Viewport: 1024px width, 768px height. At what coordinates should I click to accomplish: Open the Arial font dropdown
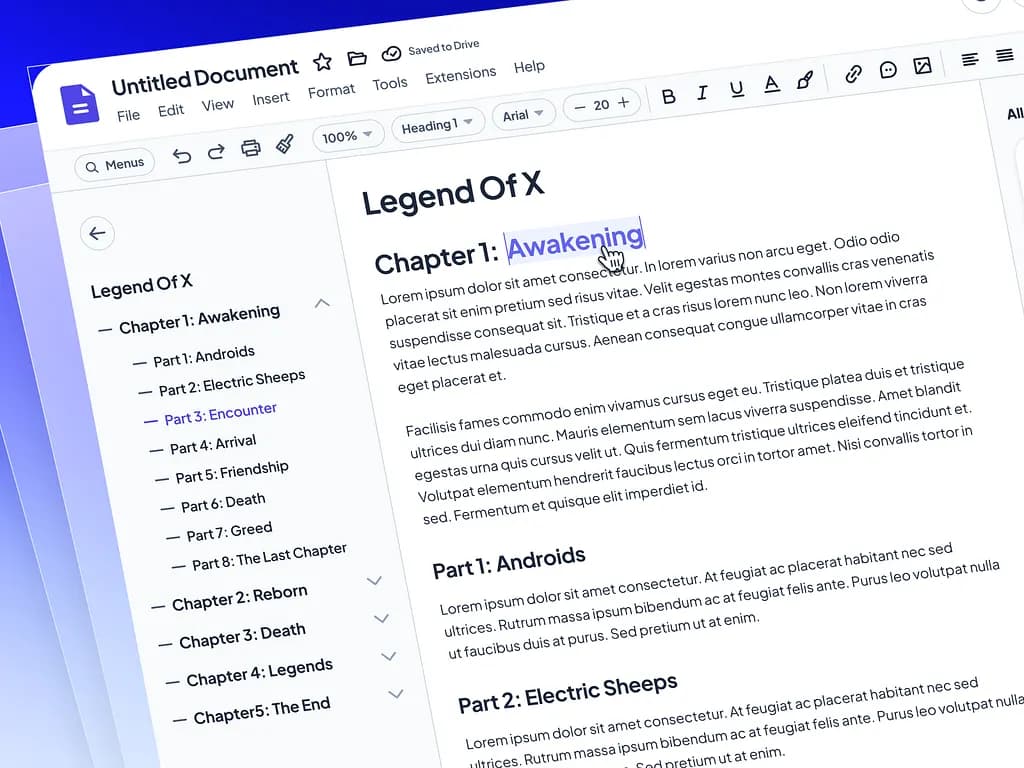coord(522,114)
